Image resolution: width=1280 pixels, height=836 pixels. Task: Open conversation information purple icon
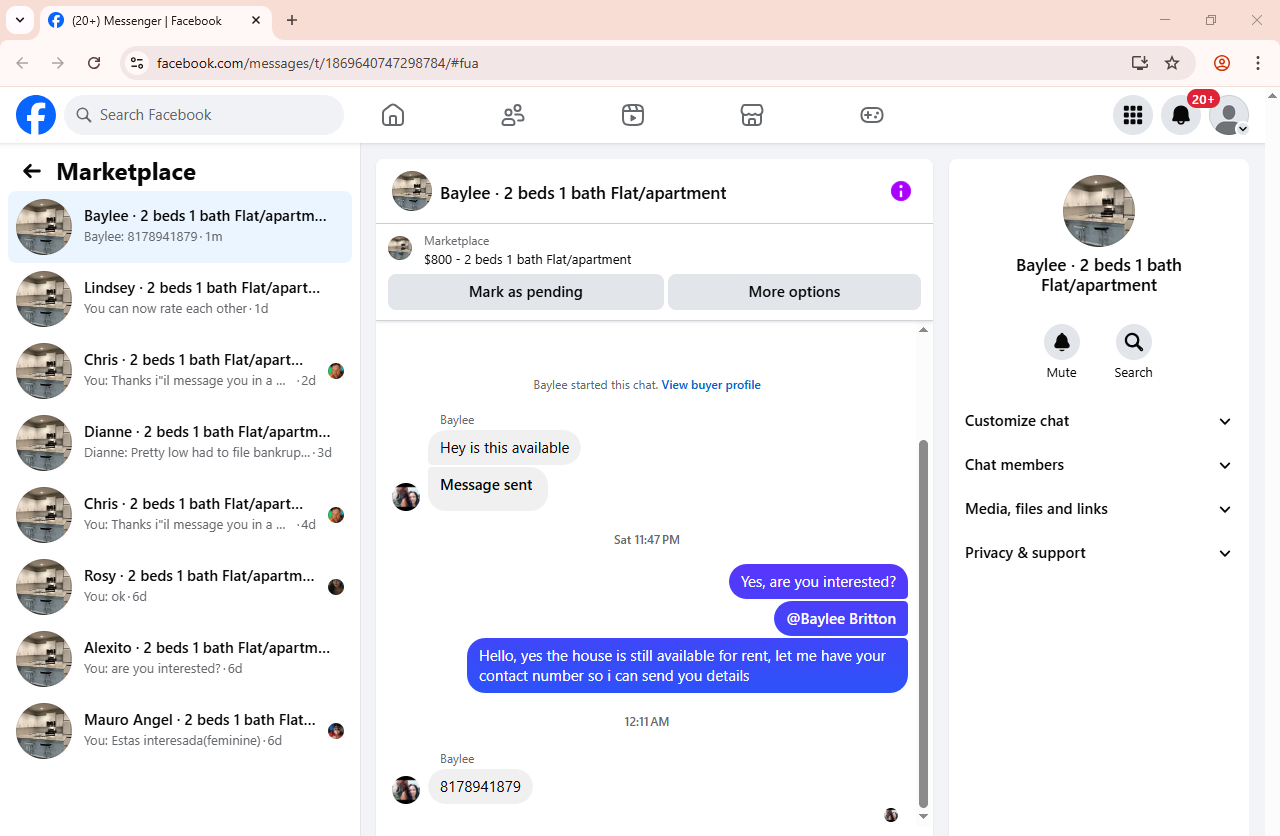click(x=901, y=191)
